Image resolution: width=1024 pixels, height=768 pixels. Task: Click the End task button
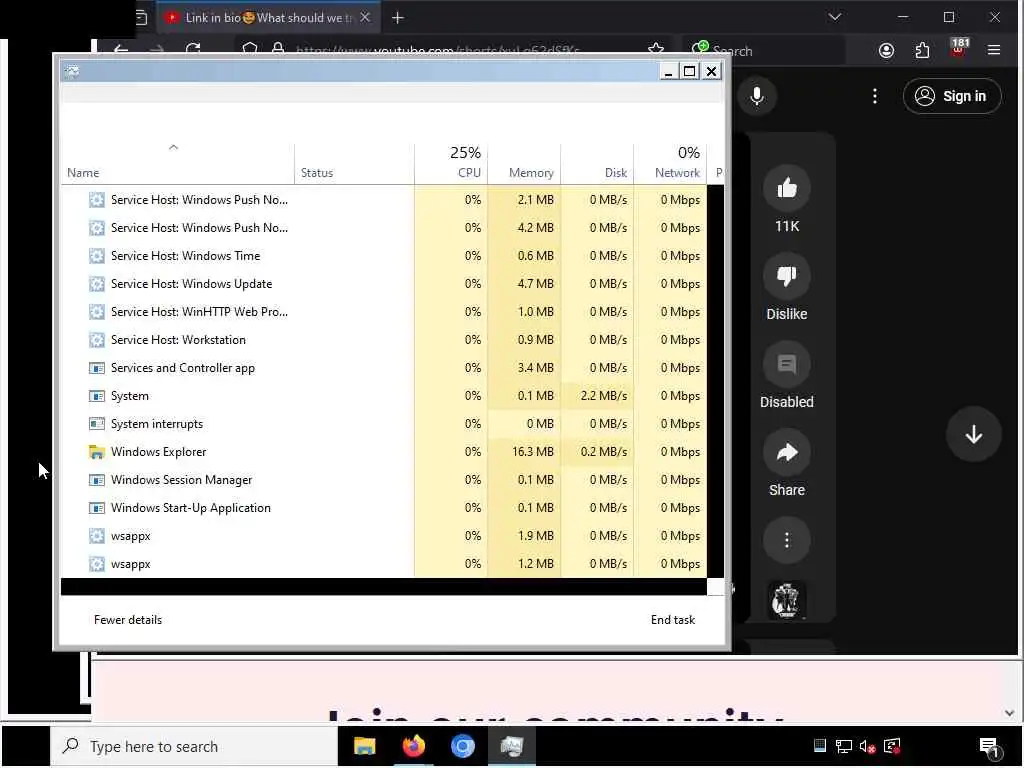[673, 620]
